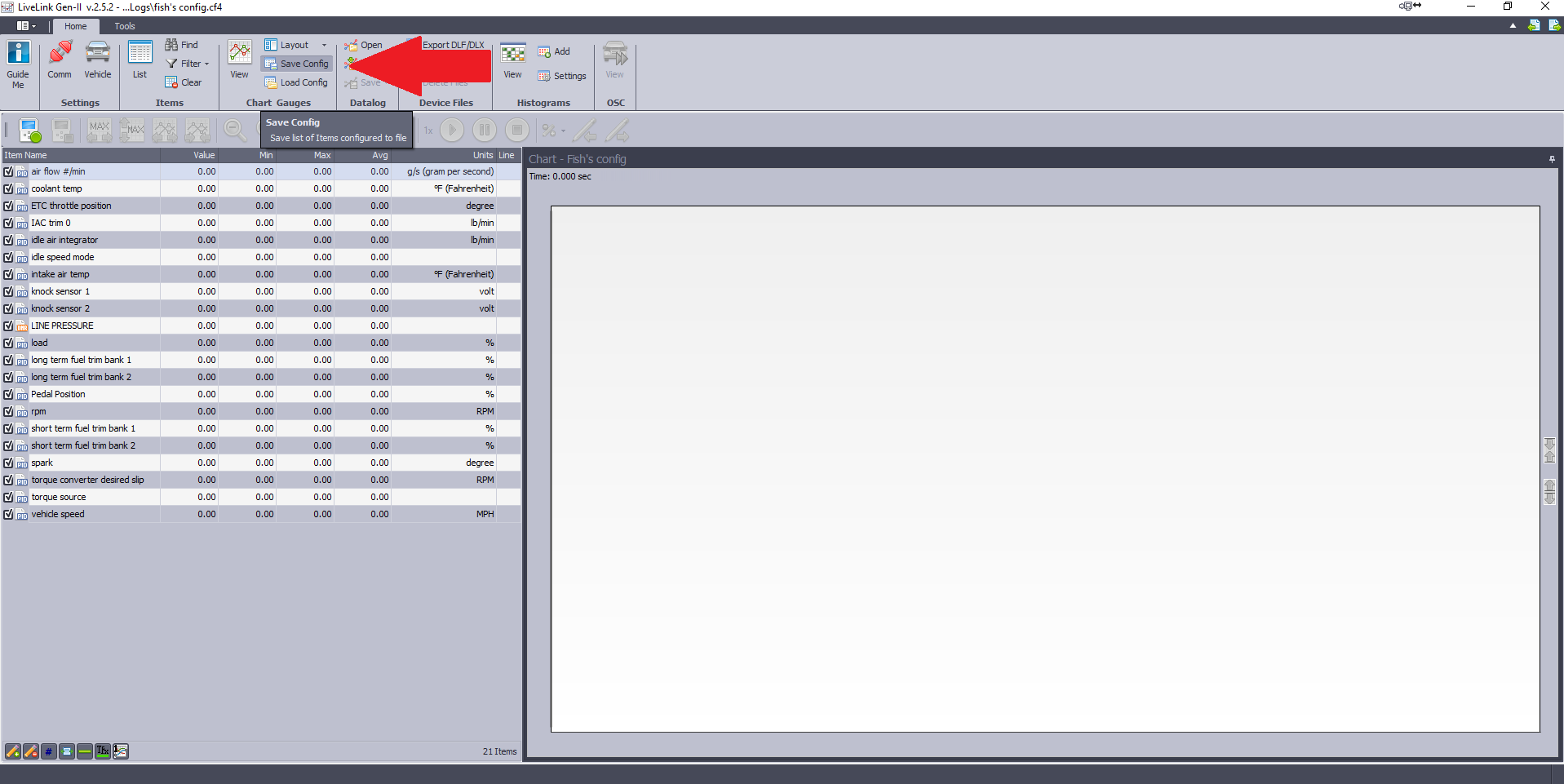Open a datalog file
The width and height of the screenshot is (1564, 784).
(x=364, y=45)
